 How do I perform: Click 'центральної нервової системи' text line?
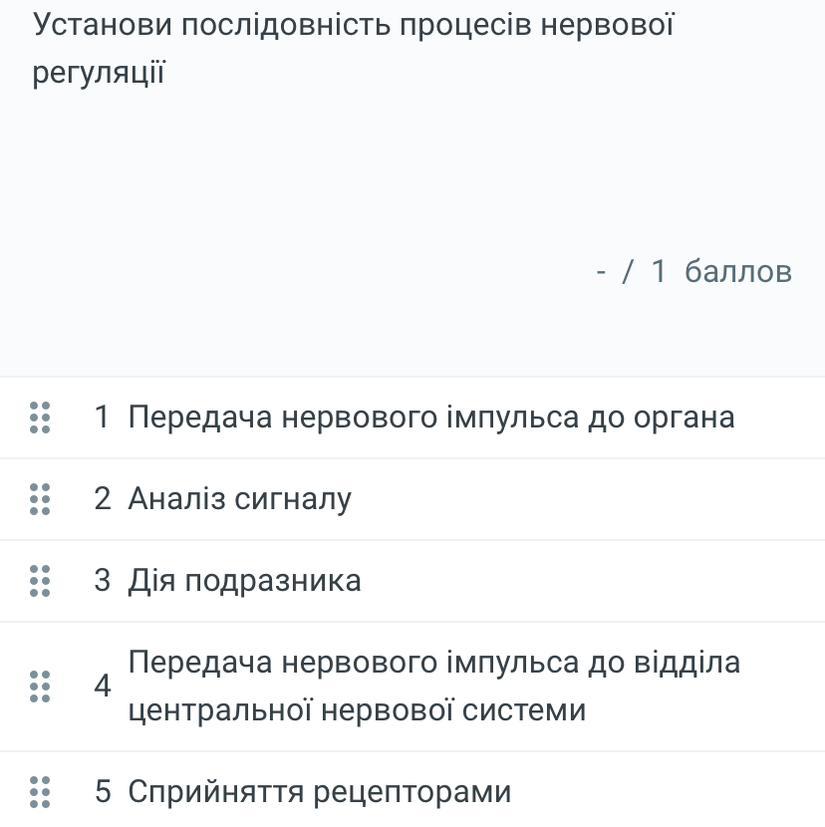tap(356, 711)
